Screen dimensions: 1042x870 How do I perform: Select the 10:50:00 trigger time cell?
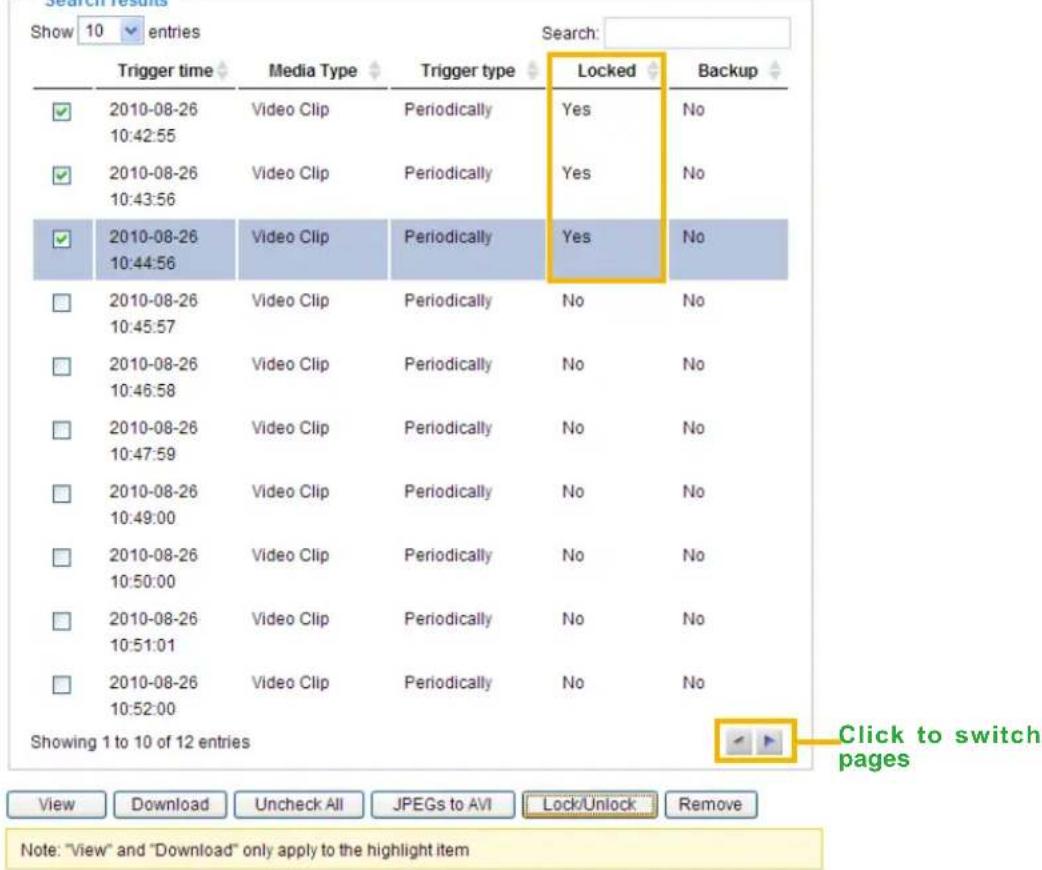[x=154, y=568]
